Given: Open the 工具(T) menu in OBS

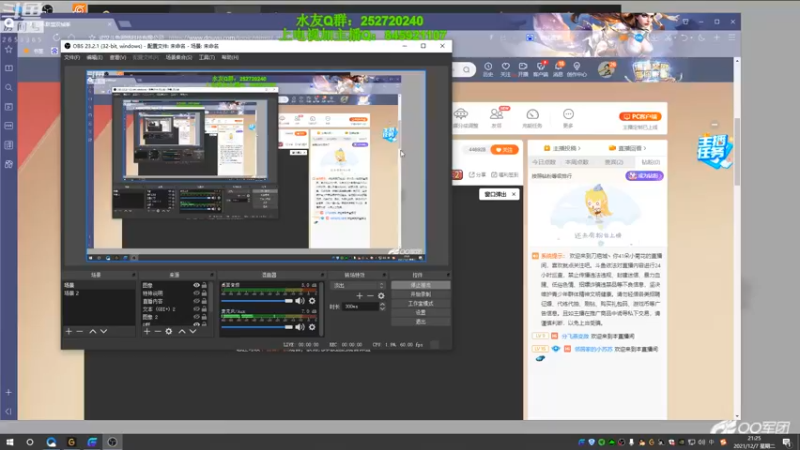Looking at the screenshot, I should 207,58.
